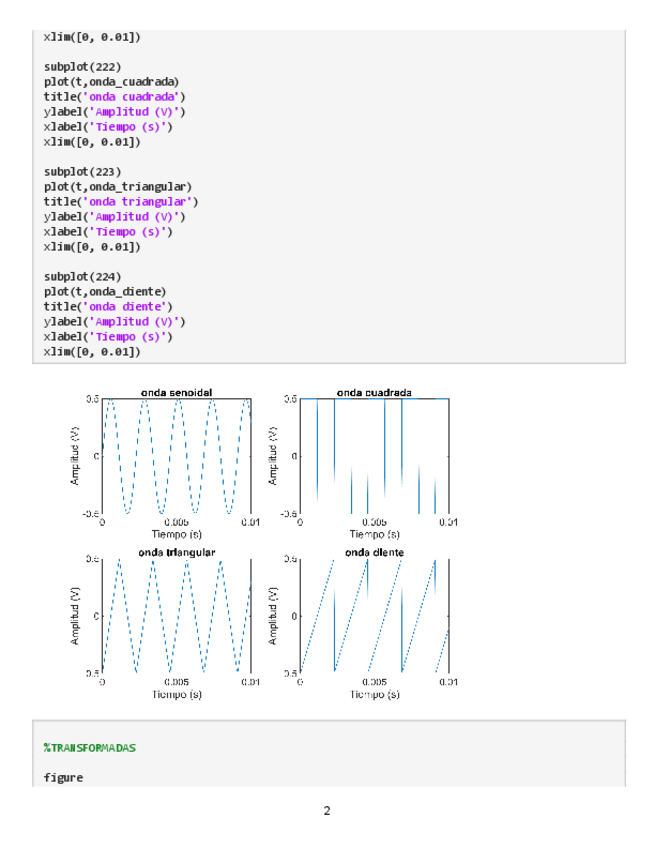Click inside the onda diente plot

pyautogui.click(x=374, y=615)
